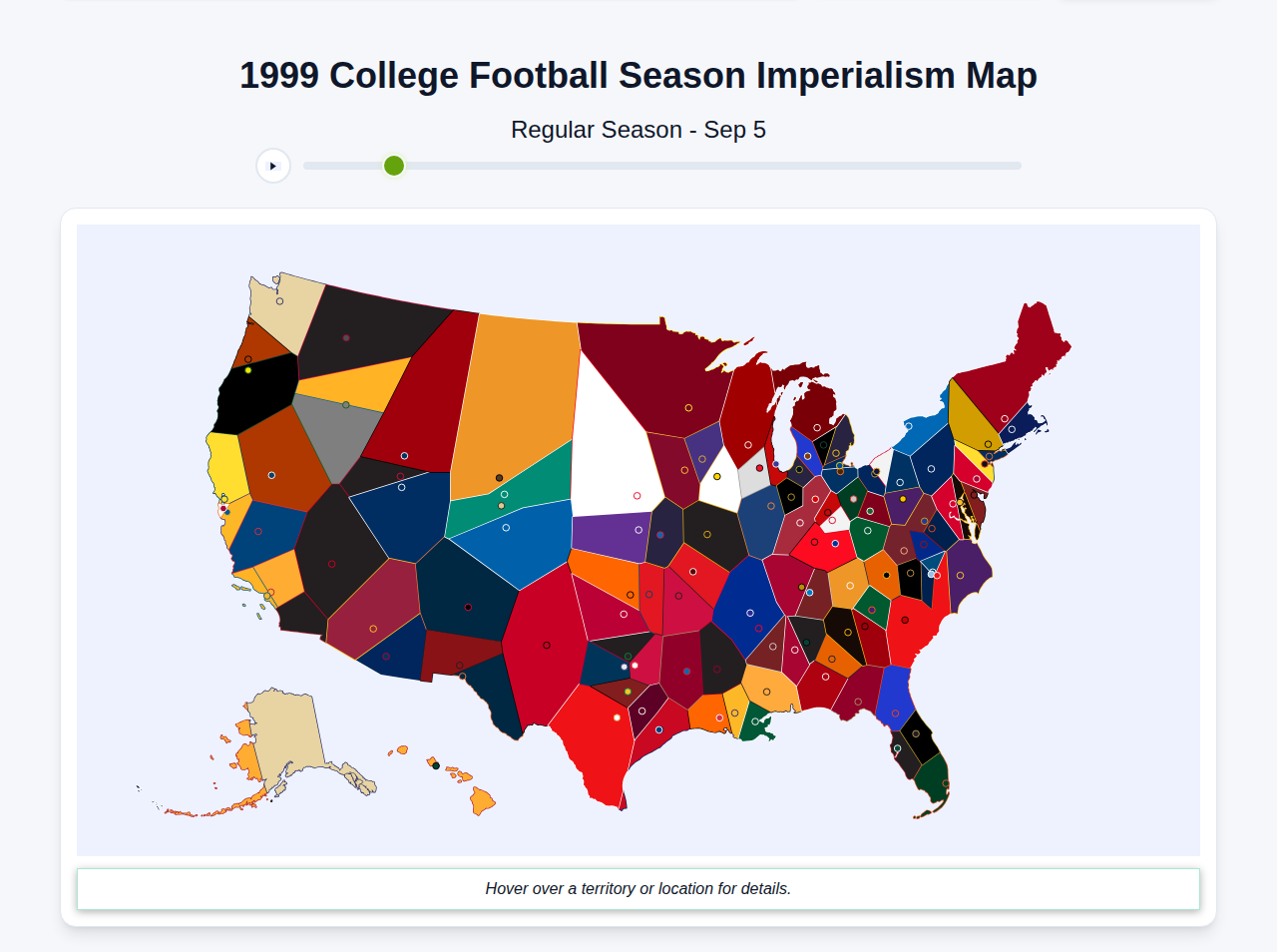Select the purple territory in Colorado
Screen dimensions: 1277x952
(x=614, y=529)
